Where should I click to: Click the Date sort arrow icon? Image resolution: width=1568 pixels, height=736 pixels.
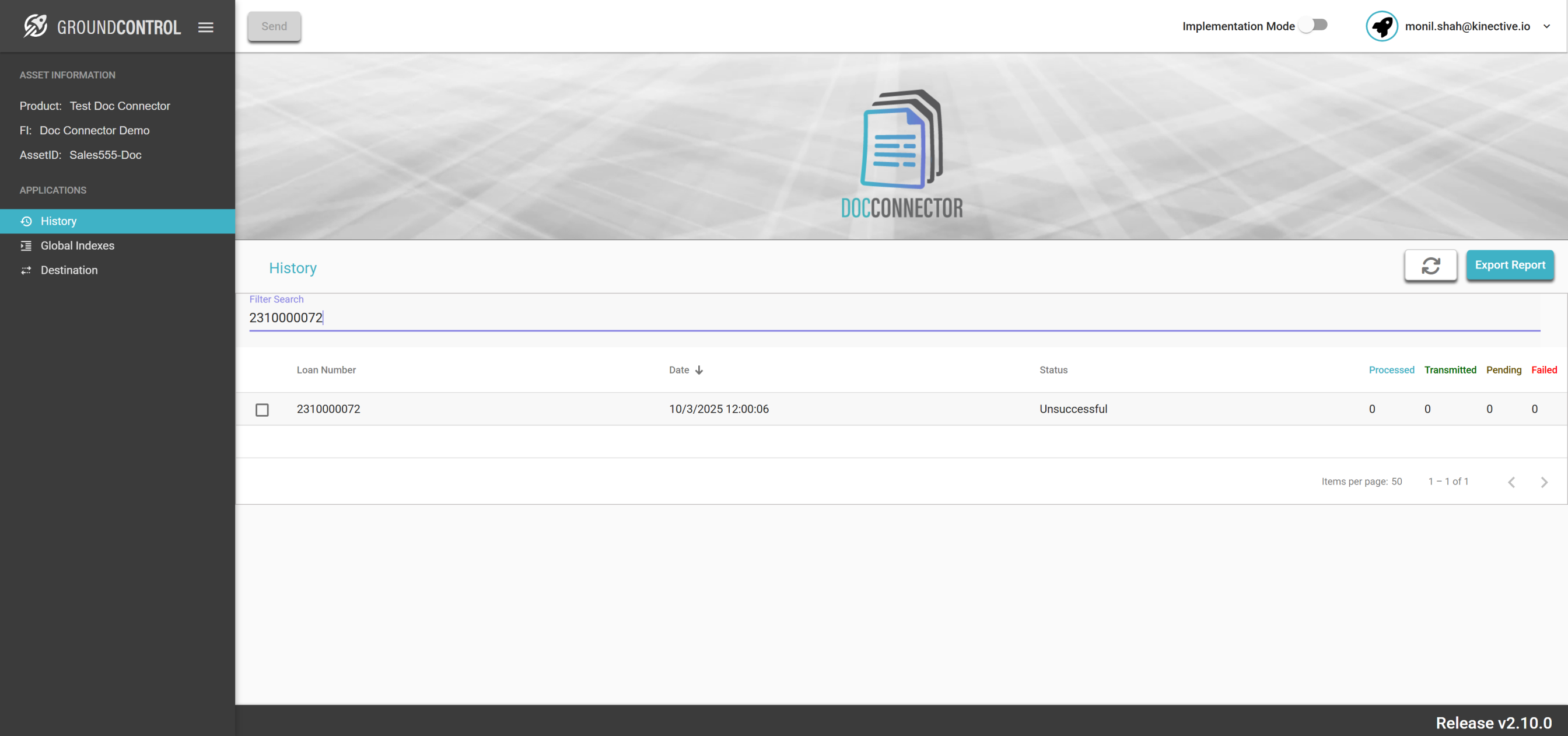(699, 370)
